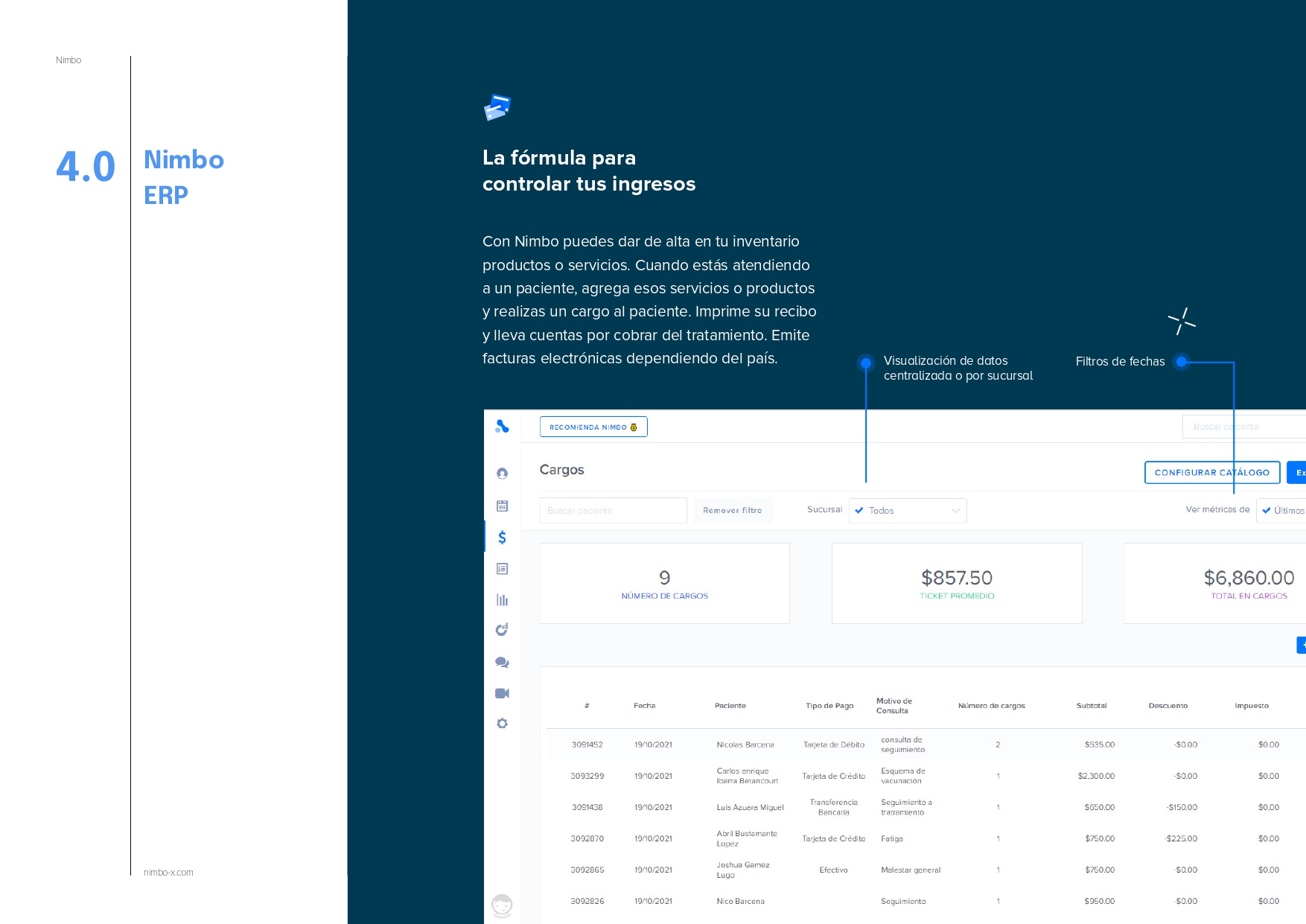This screenshot has height=924, width=1306.
Task: Open the settings gear in the sidebar
Action: pyautogui.click(x=503, y=723)
